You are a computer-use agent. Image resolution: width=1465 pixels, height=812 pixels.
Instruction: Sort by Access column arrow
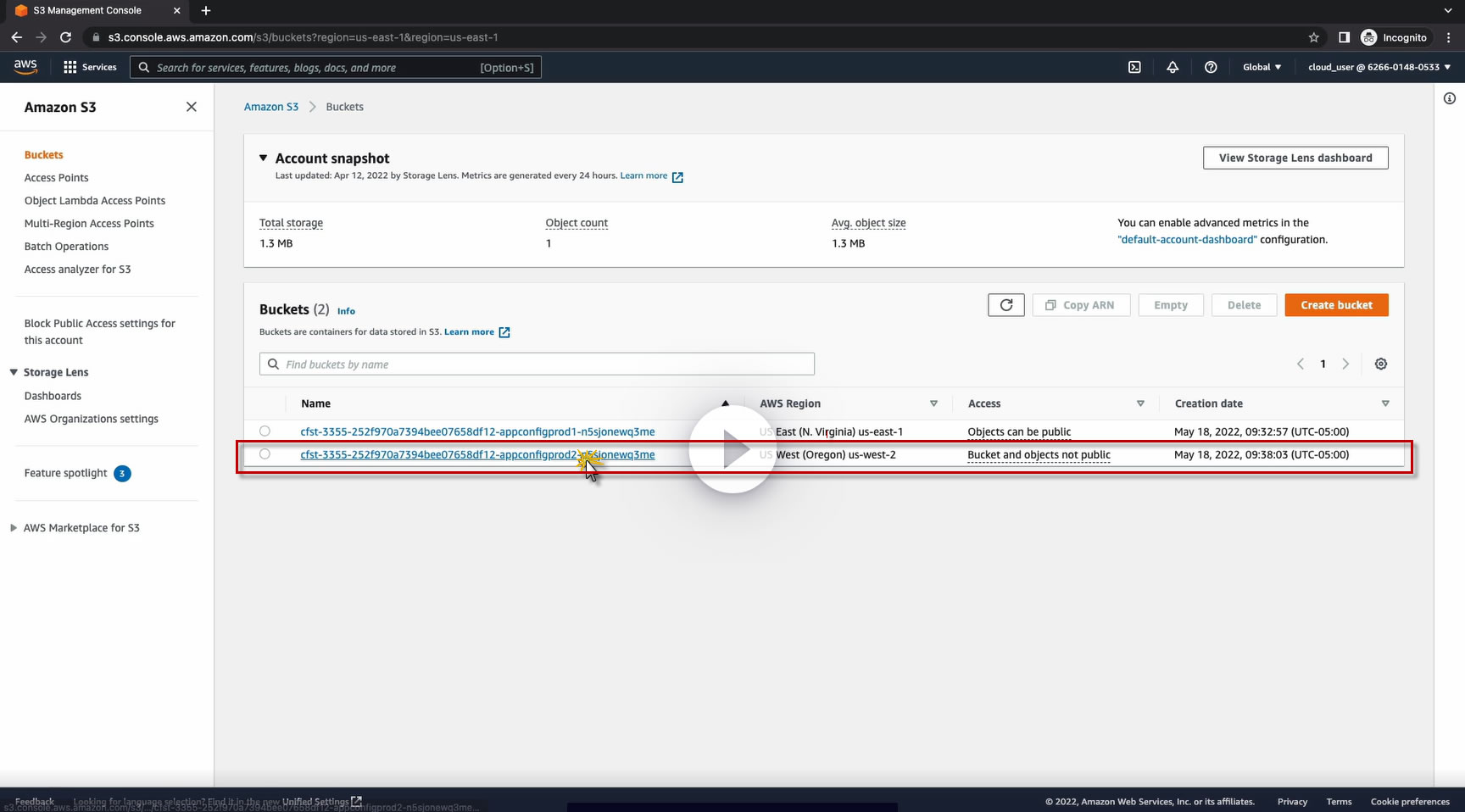(x=1140, y=403)
